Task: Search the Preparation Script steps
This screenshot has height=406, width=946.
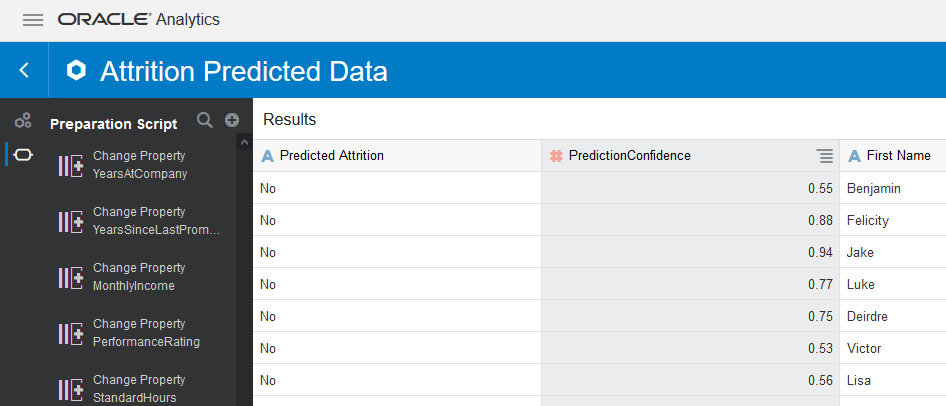Action: (205, 121)
